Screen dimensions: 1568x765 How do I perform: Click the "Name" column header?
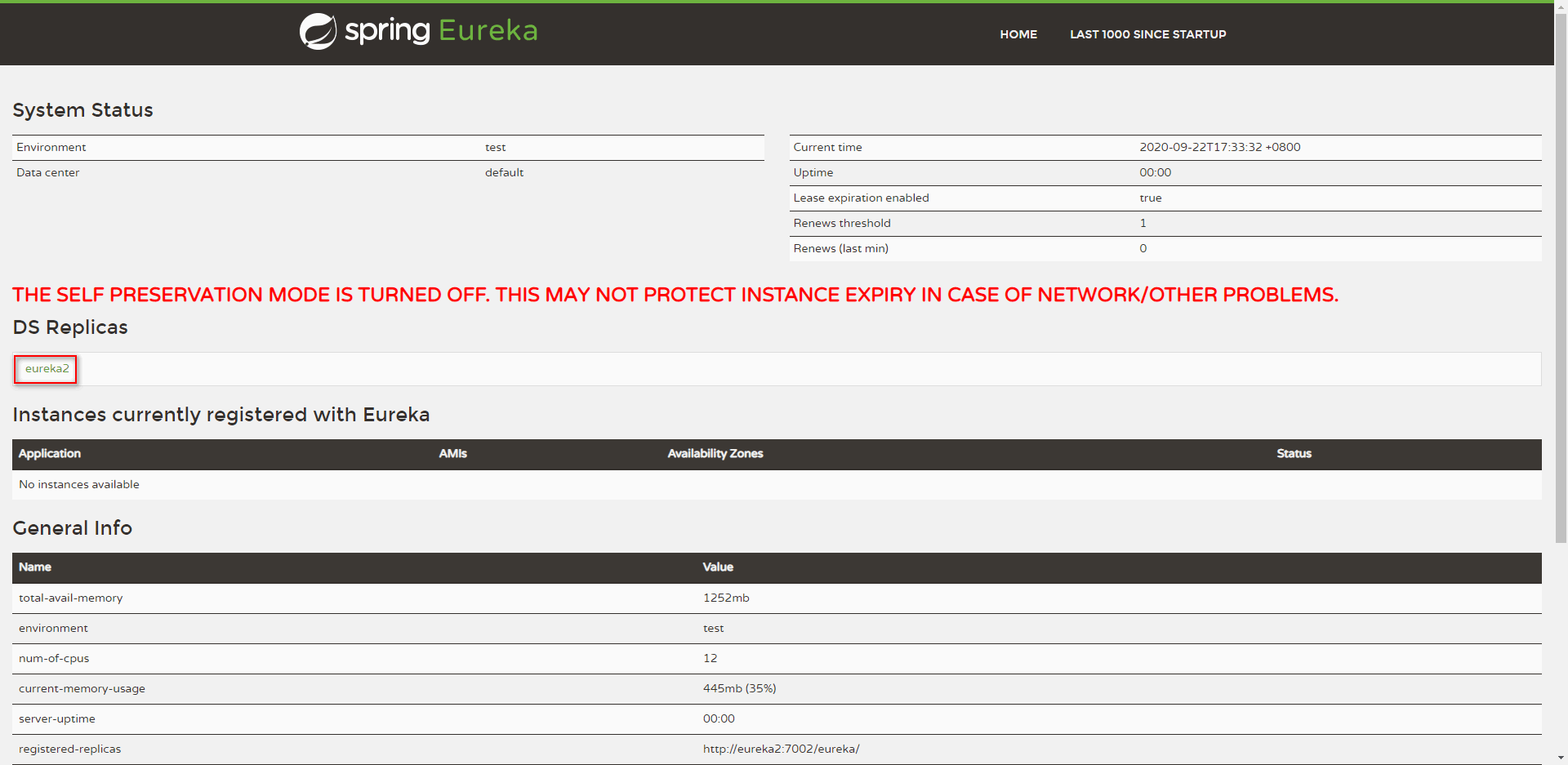[35, 567]
